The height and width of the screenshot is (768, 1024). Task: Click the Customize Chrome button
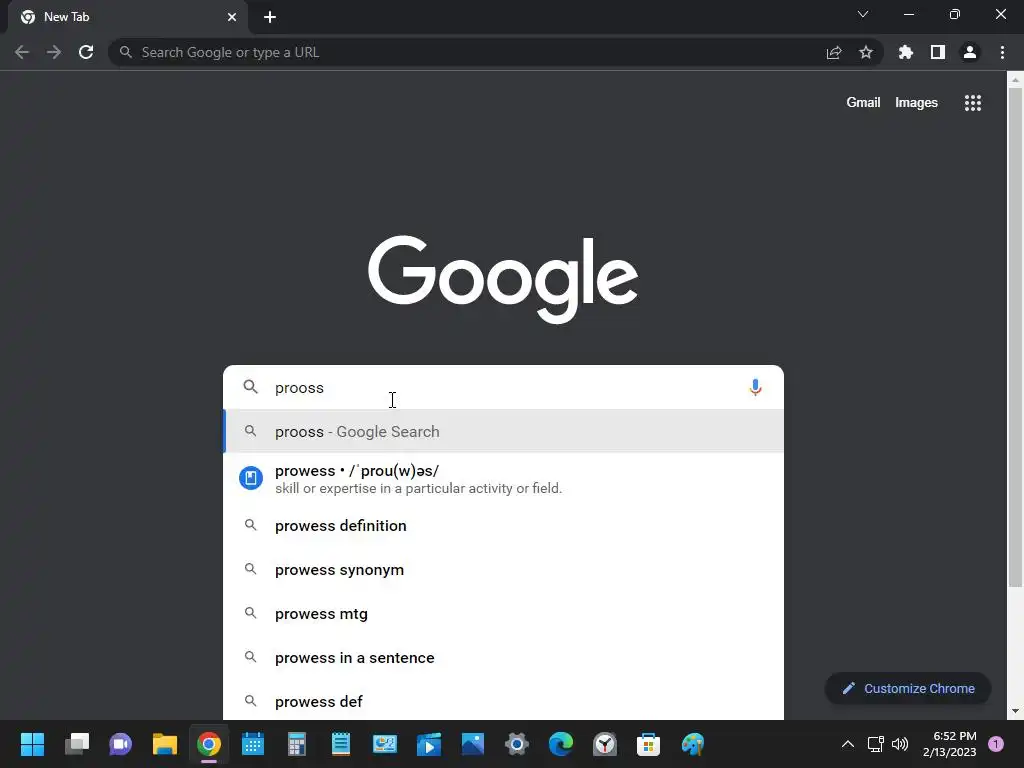[x=908, y=688]
